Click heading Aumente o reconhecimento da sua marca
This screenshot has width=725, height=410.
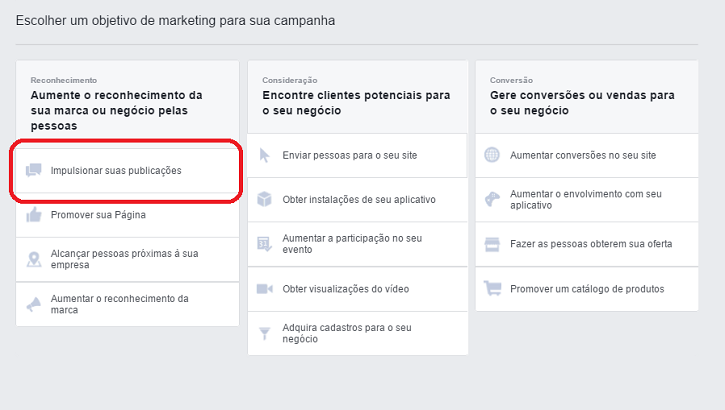click(117, 110)
